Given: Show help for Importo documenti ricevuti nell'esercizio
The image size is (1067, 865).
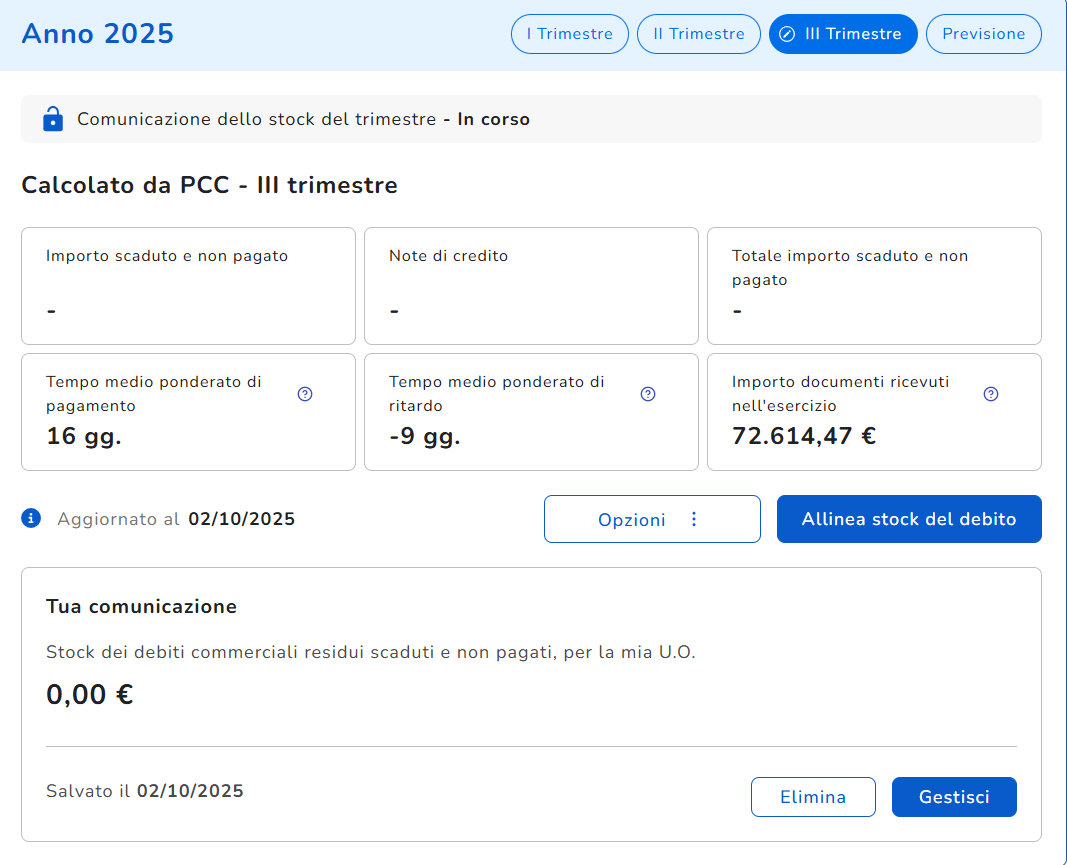Looking at the screenshot, I should click(x=991, y=394).
